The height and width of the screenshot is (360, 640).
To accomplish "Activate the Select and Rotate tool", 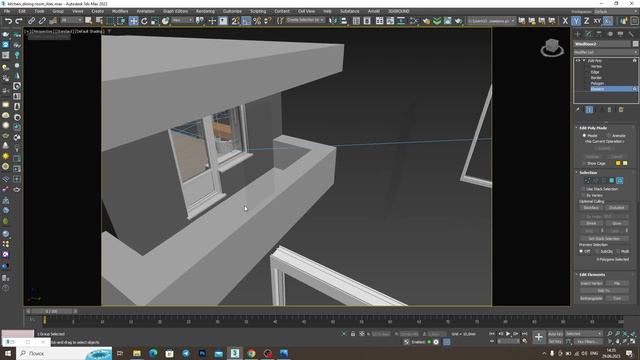I will click(144, 21).
